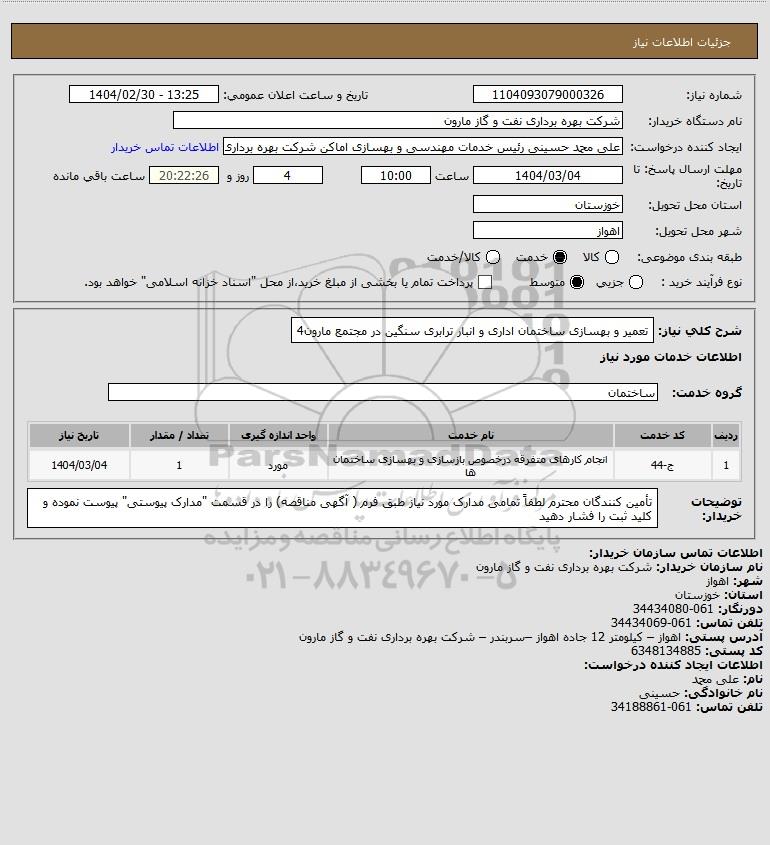770x845 pixels.
Task: Select the خدمت radio button
Action: [560, 258]
